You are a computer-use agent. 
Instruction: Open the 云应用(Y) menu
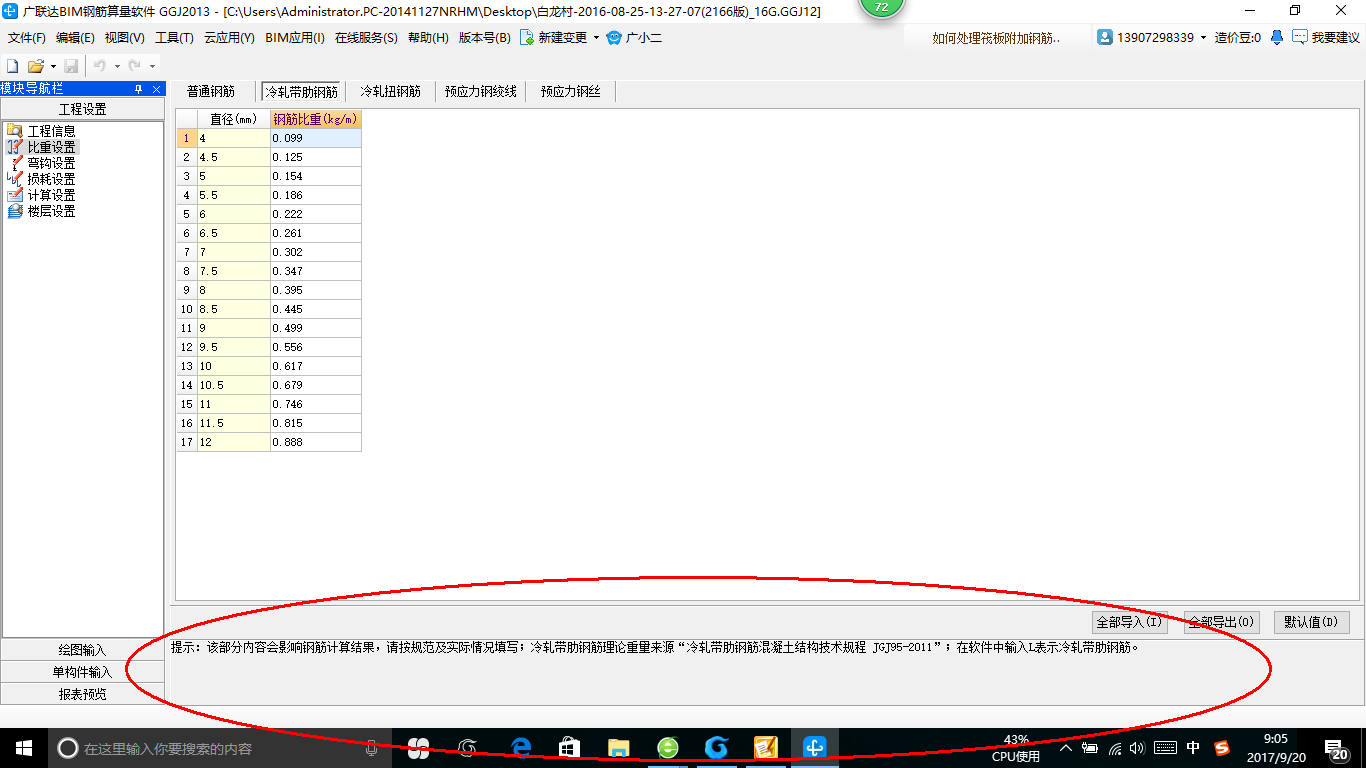(229, 38)
